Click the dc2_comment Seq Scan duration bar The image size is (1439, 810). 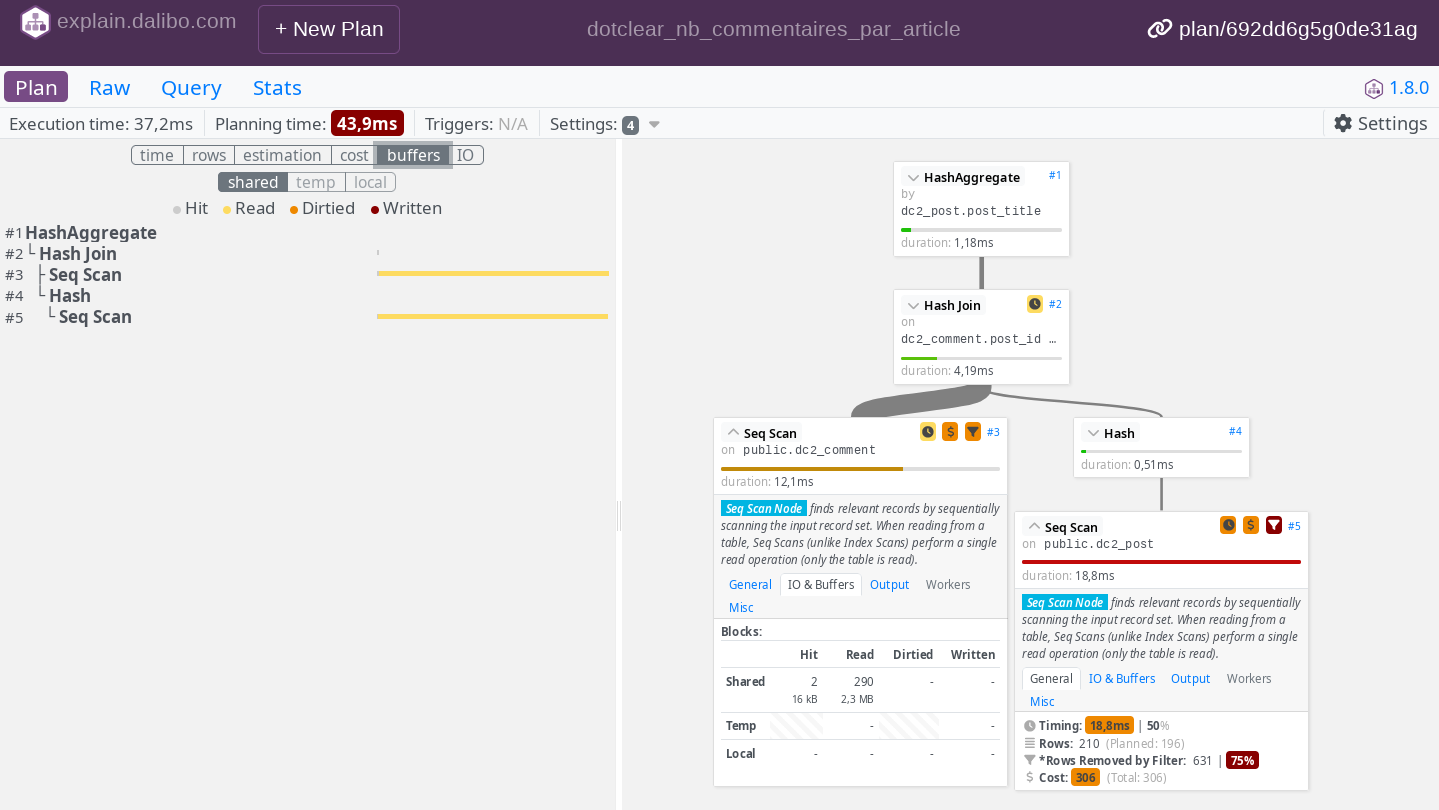tap(860, 468)
